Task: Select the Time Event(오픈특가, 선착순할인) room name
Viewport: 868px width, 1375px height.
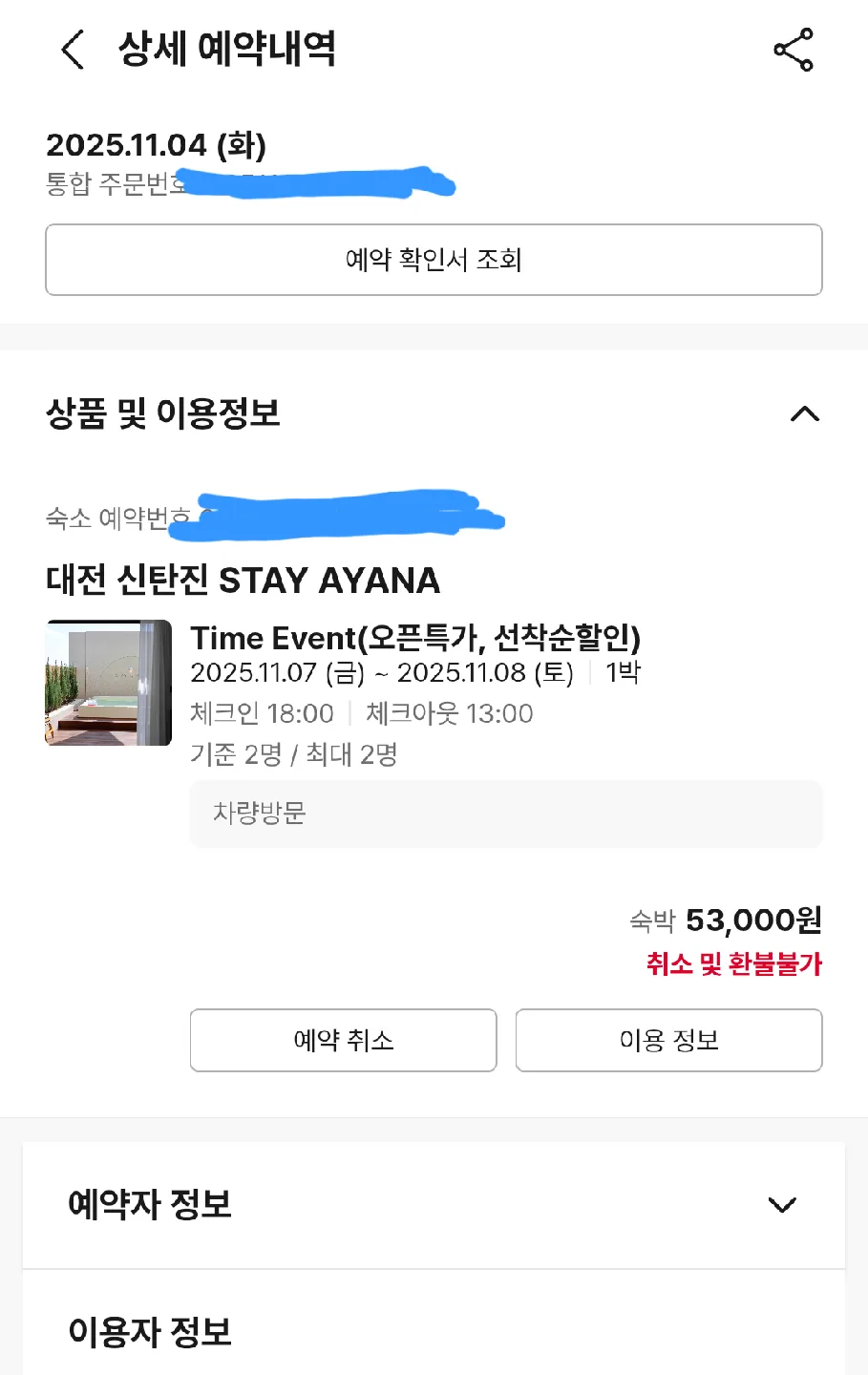Action: pos(415,637)
